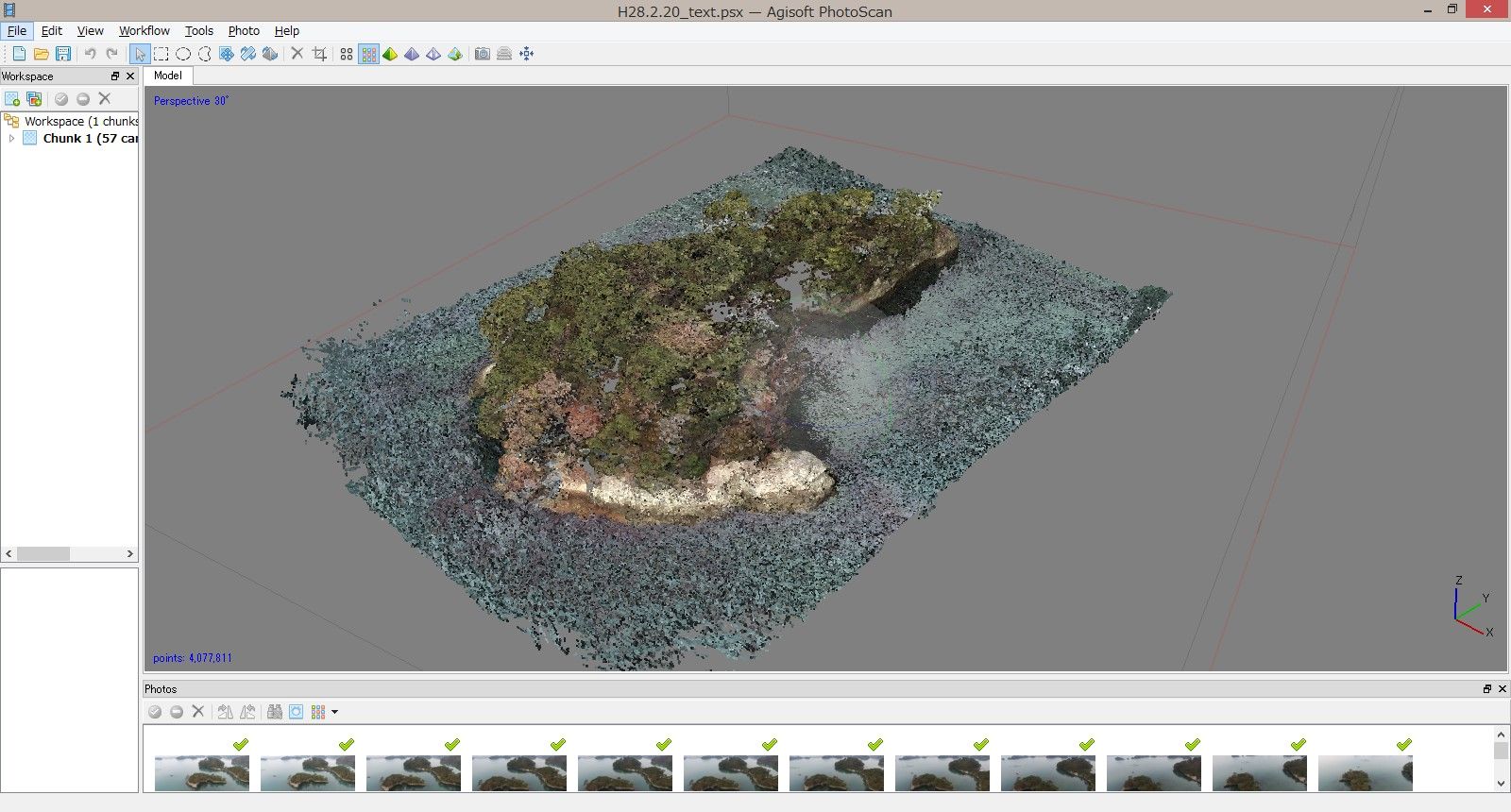Activate the Resize Region tool
Image resolution: width=1511 pixels, height=812 pixels.
tap(227, 54)
